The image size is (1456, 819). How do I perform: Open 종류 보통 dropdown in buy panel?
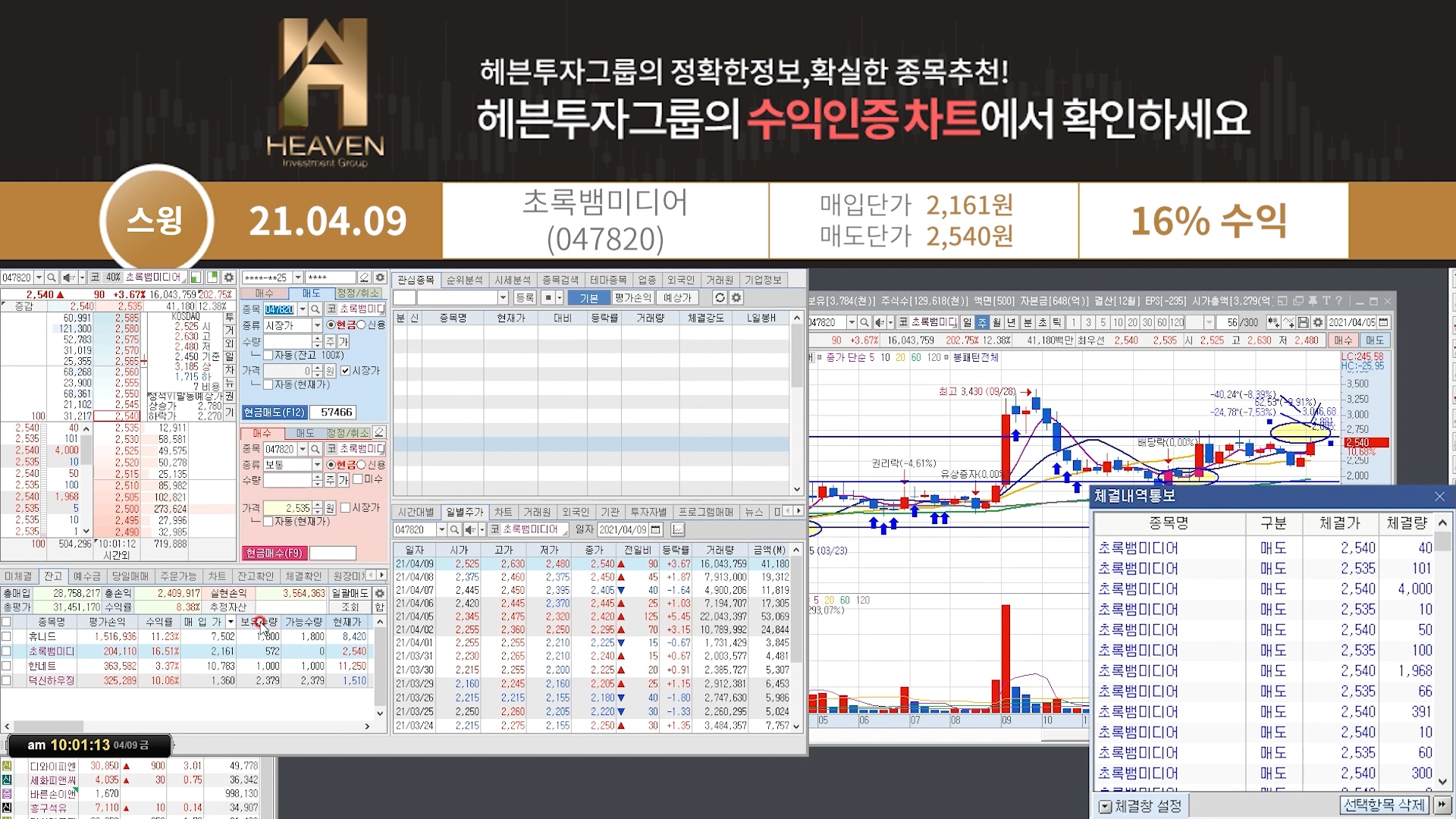(317, 465)
